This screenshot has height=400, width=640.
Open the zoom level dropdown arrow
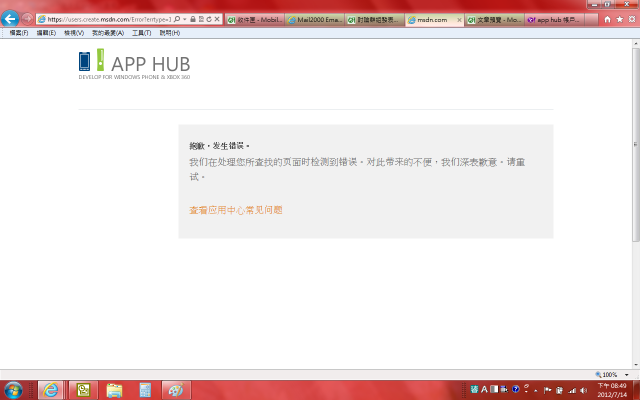627,375
